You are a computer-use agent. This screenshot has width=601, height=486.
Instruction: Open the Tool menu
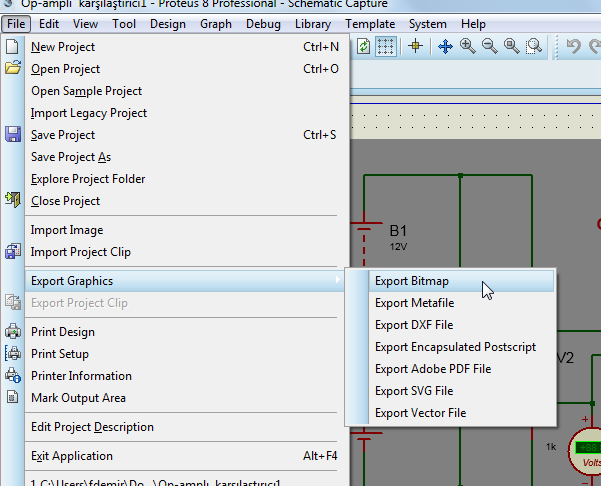tap(124, 24)
